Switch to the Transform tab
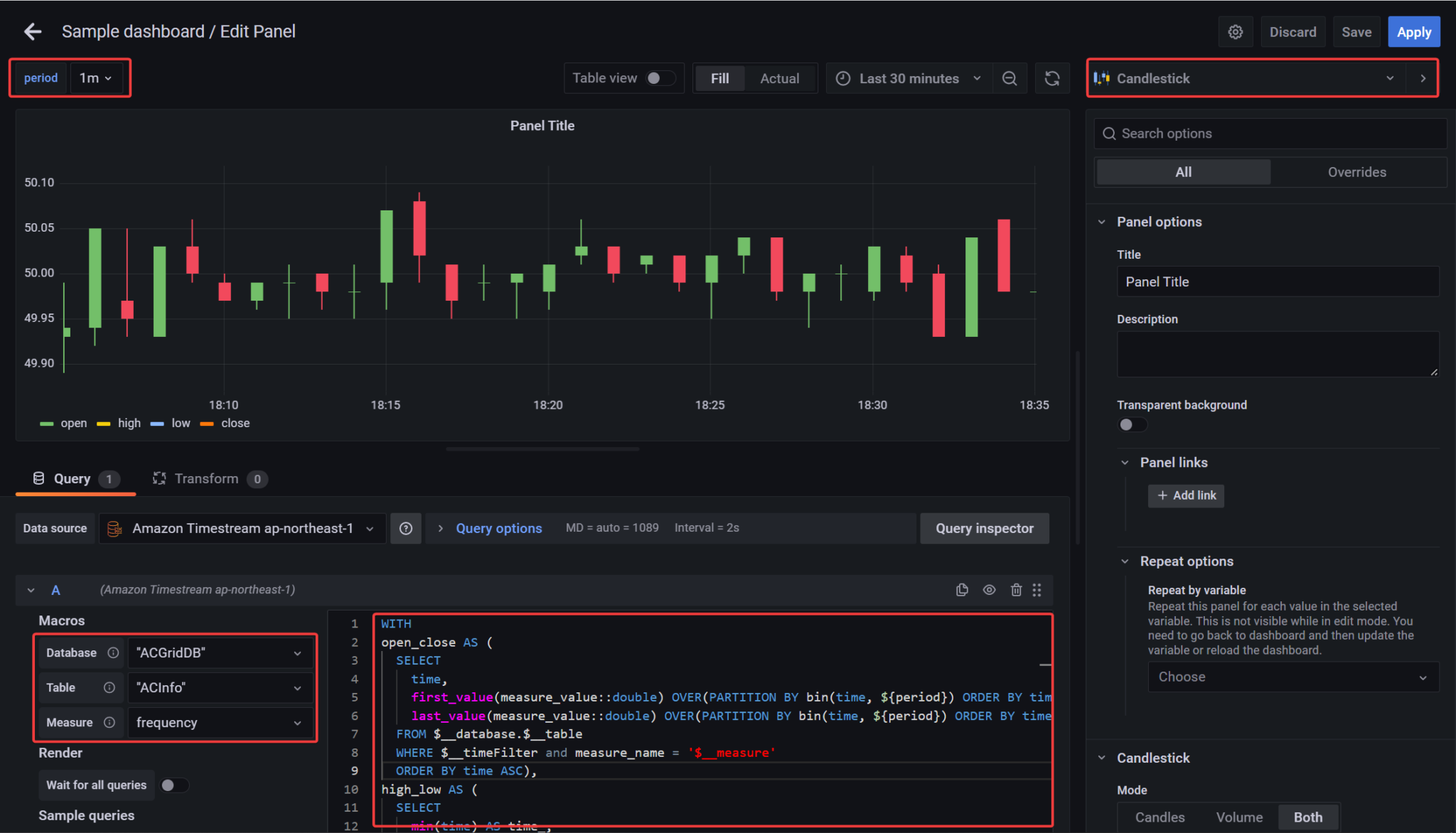The image size is (1456, 833). [206, 478]
